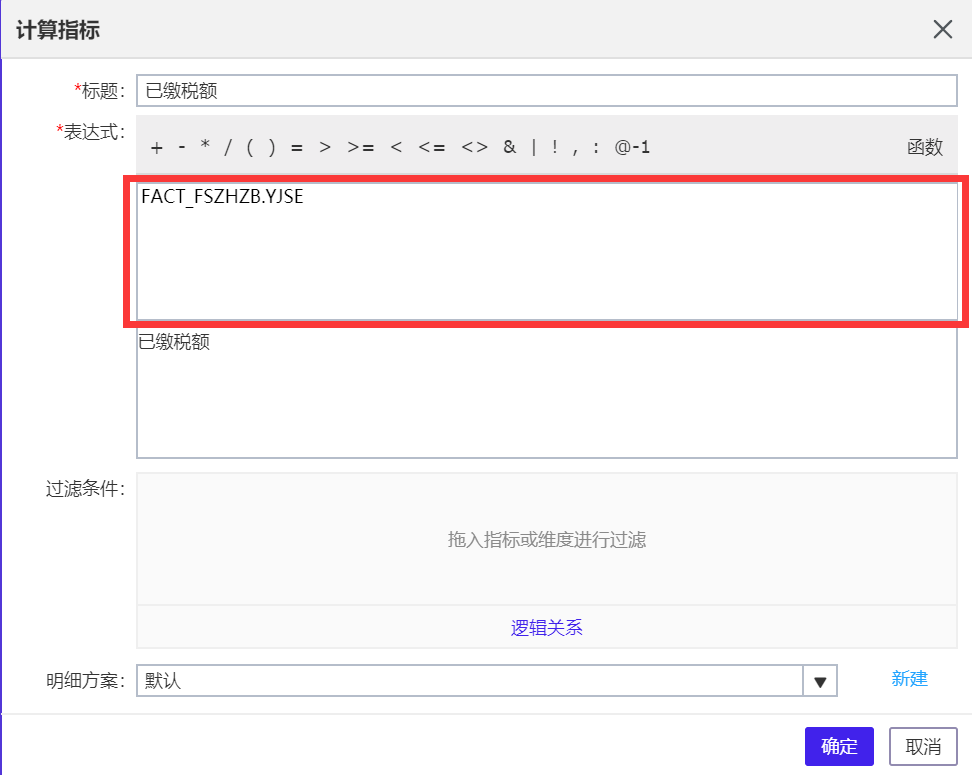Insert the greater-than-or-equal operator
The width and height of the screenshot is (972, 775).
coord(361,148)
